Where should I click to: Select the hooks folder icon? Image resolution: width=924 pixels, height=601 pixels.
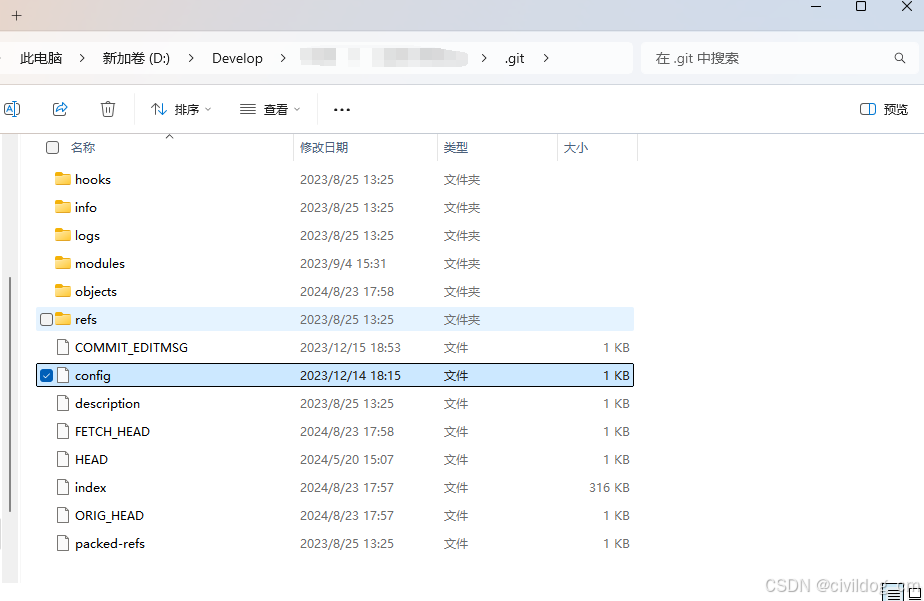coord(63,180)
